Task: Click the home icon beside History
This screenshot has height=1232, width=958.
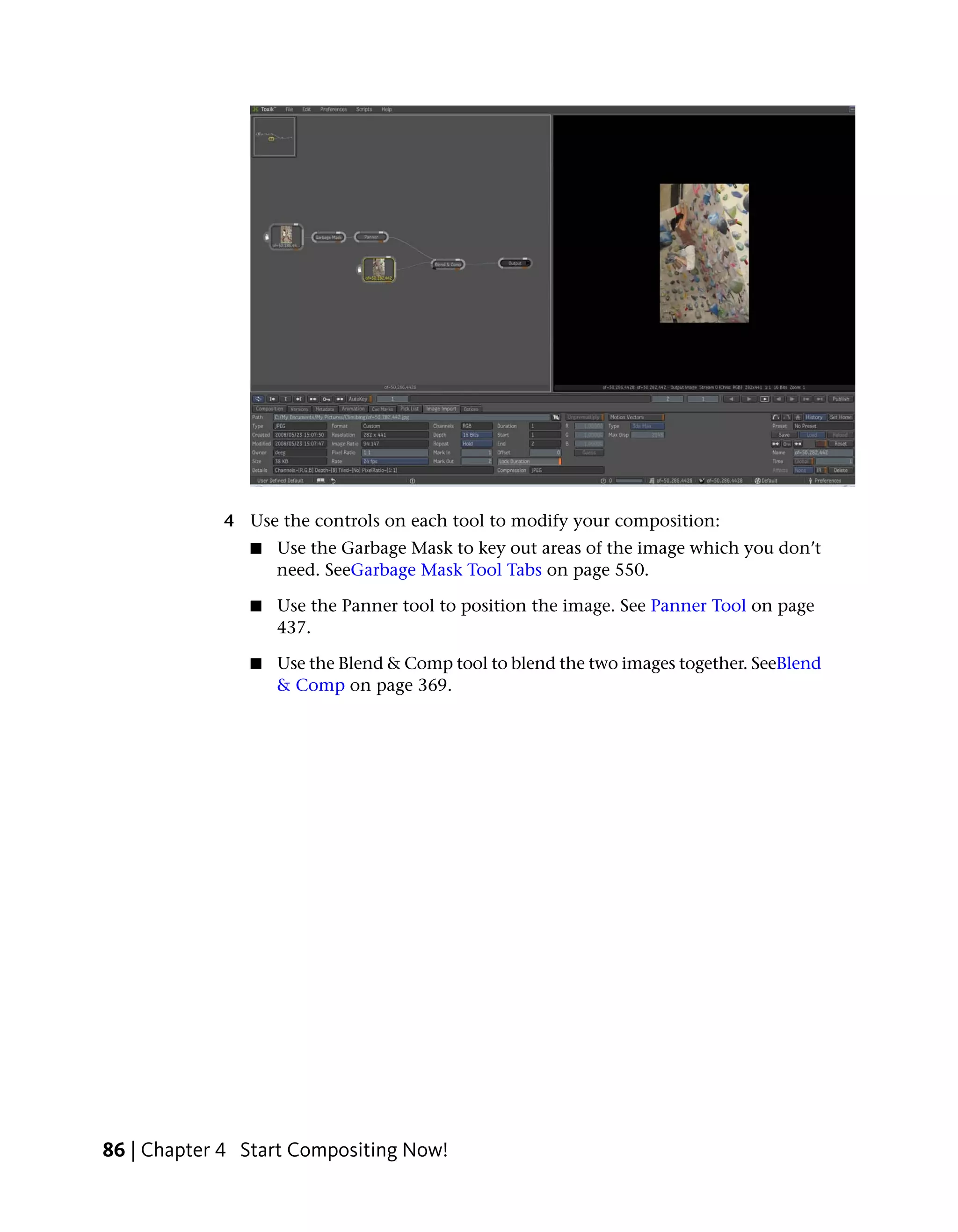Action: (x=798, y=417)
